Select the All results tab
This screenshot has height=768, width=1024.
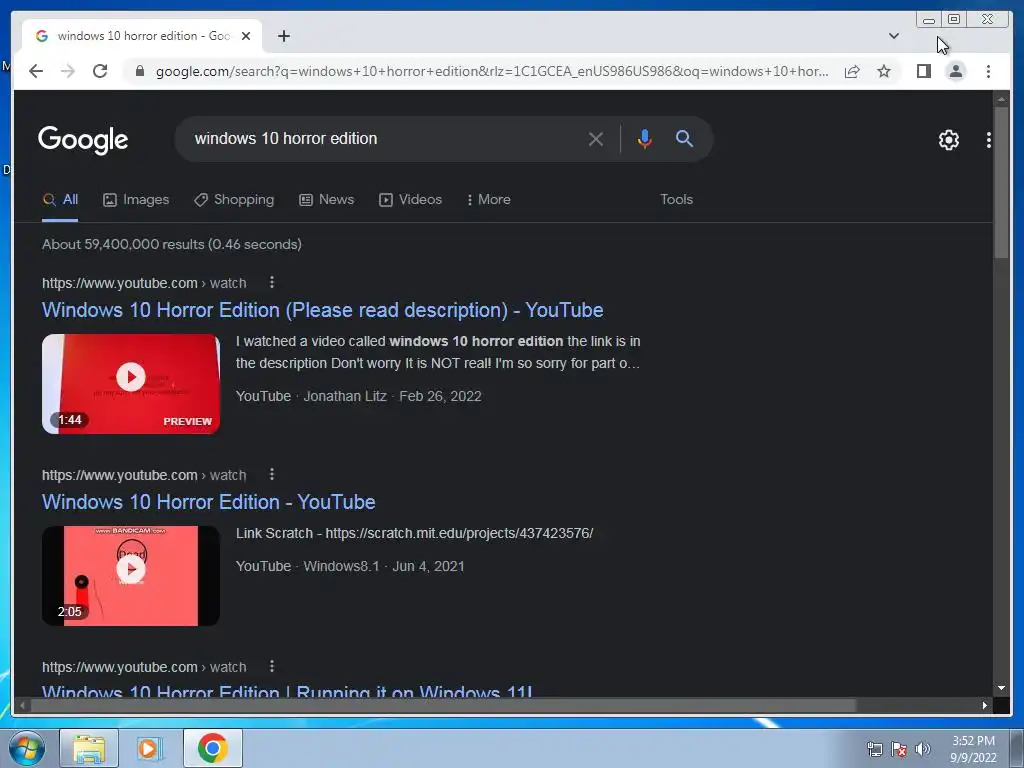60,200
